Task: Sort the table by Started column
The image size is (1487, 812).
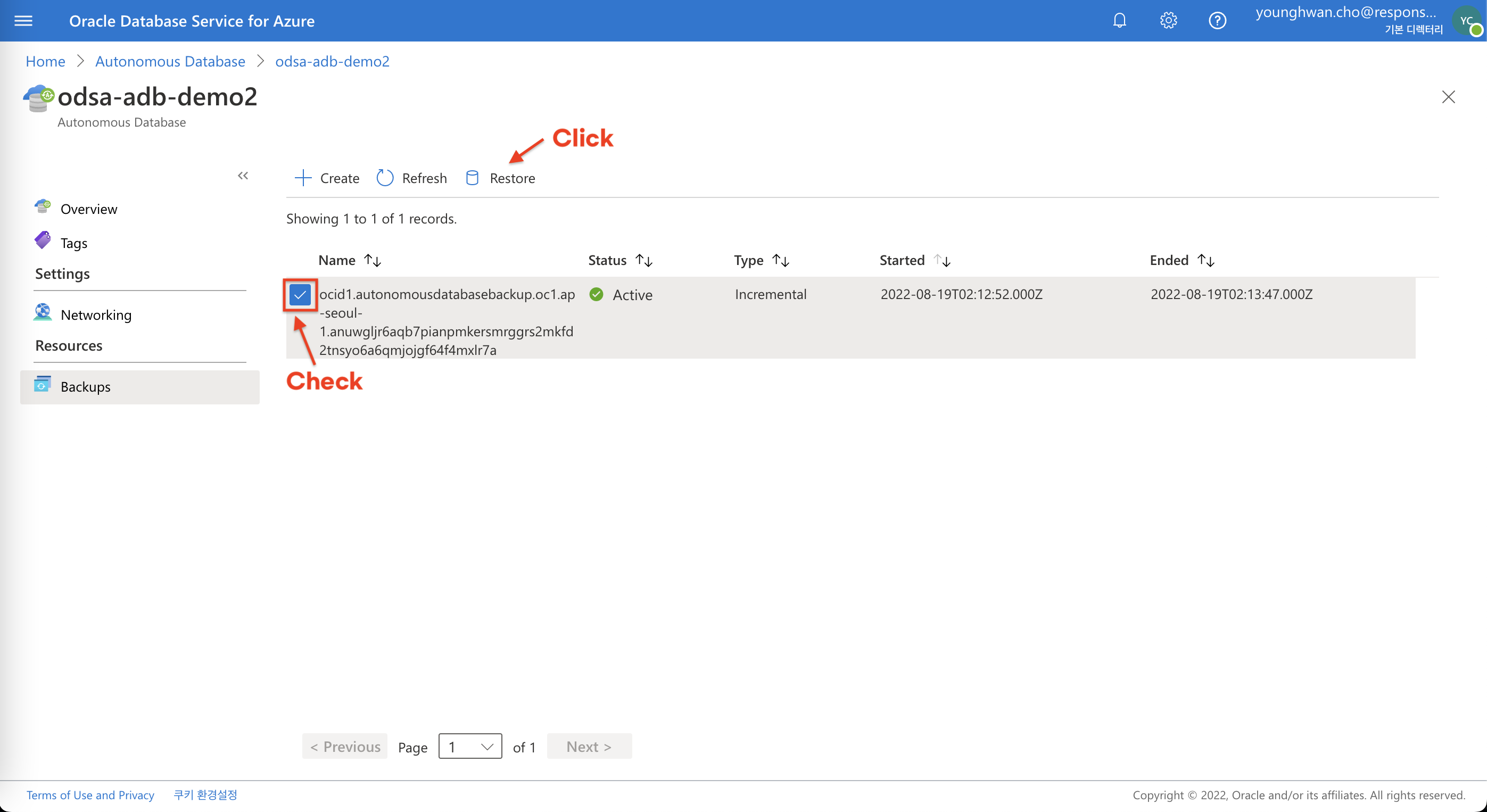Action: pyautogui.click(x=942, y=260)
